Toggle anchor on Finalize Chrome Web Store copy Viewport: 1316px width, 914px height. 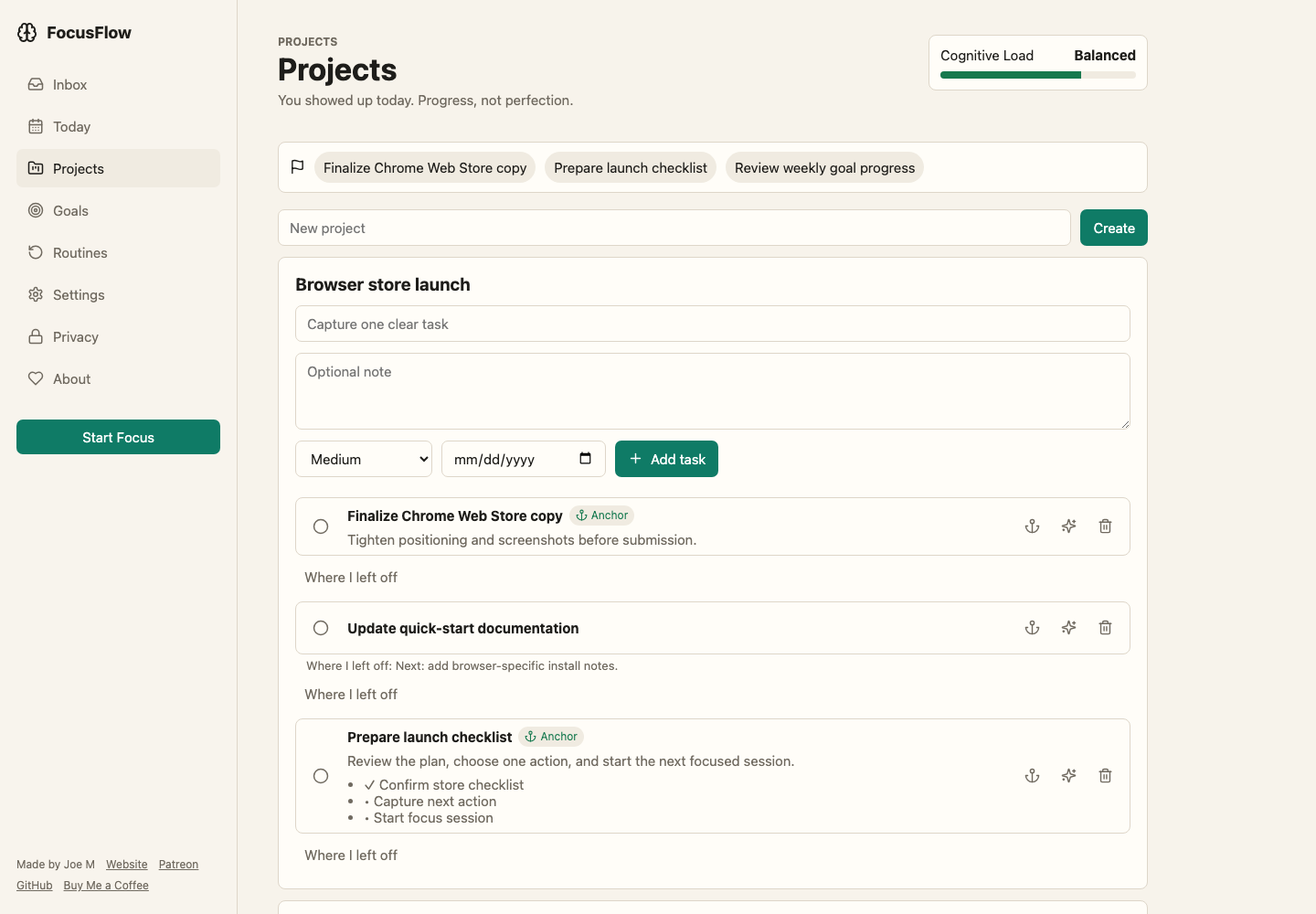click(1032, 526)
